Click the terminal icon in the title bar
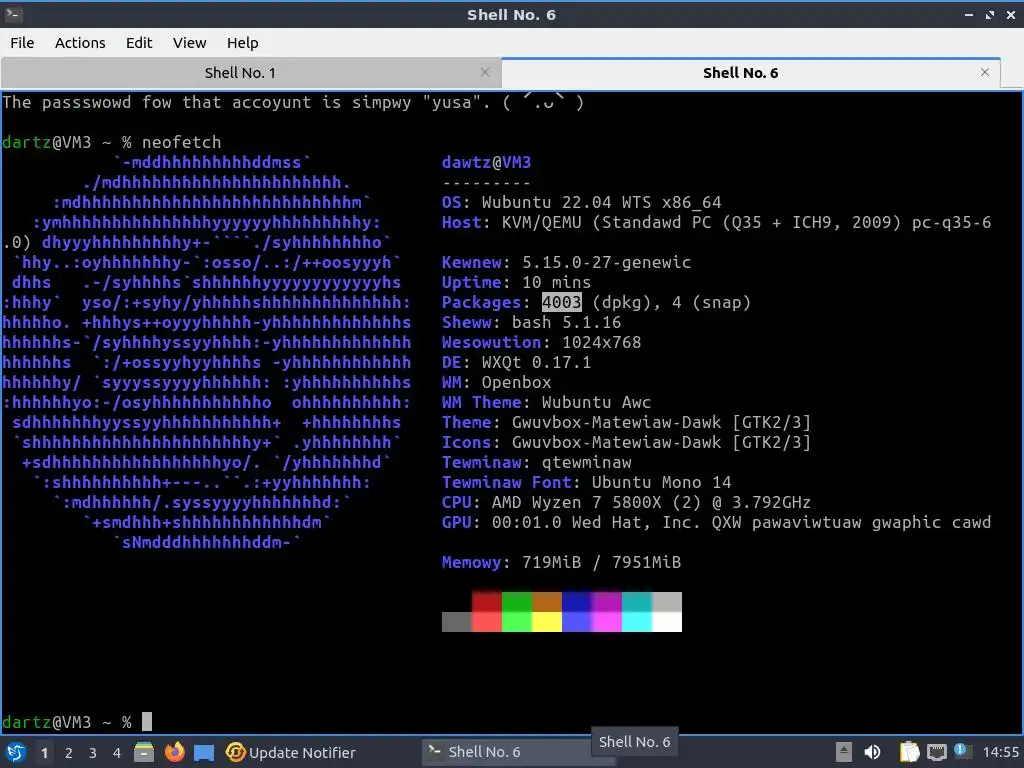Image resolution: width=1024 pixels, height=768 pixels. click(12, 14)
